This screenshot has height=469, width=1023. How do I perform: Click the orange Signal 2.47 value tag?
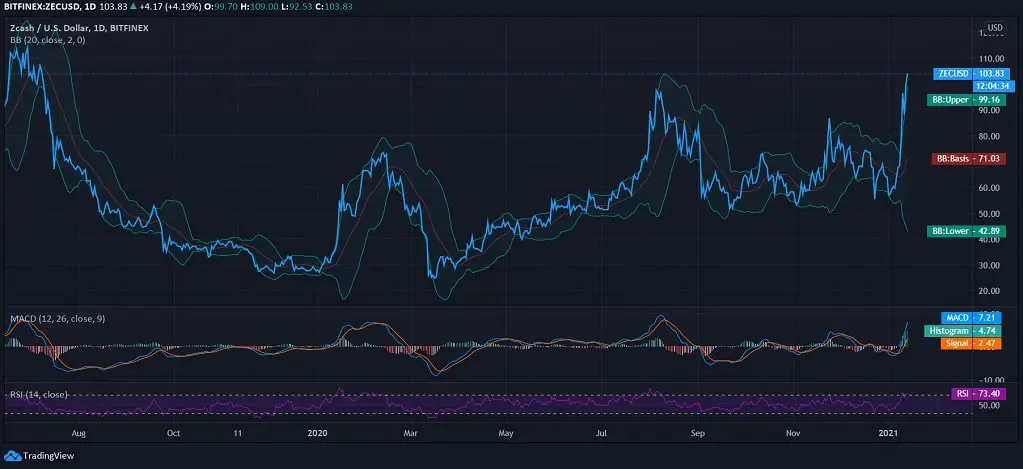[964, 343]
